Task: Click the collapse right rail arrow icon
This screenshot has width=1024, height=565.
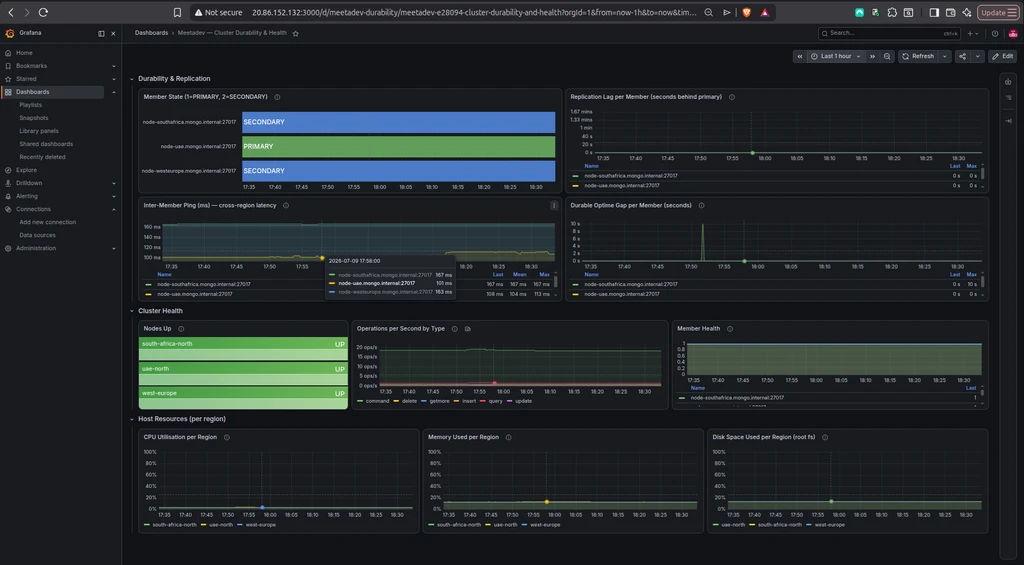Action: [1008, 121]
